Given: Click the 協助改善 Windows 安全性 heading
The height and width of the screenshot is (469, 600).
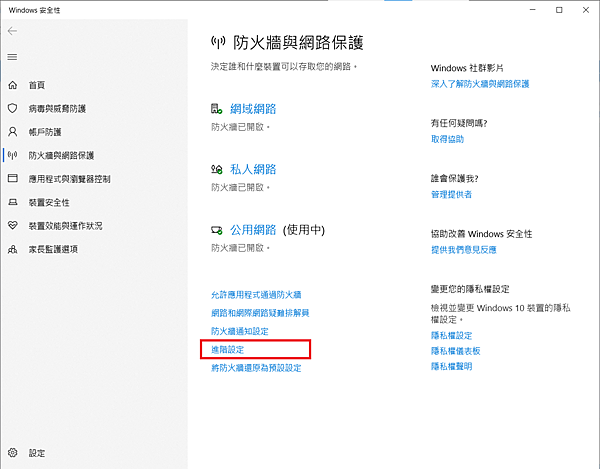Looking at the screenshot, I should 481,234.
